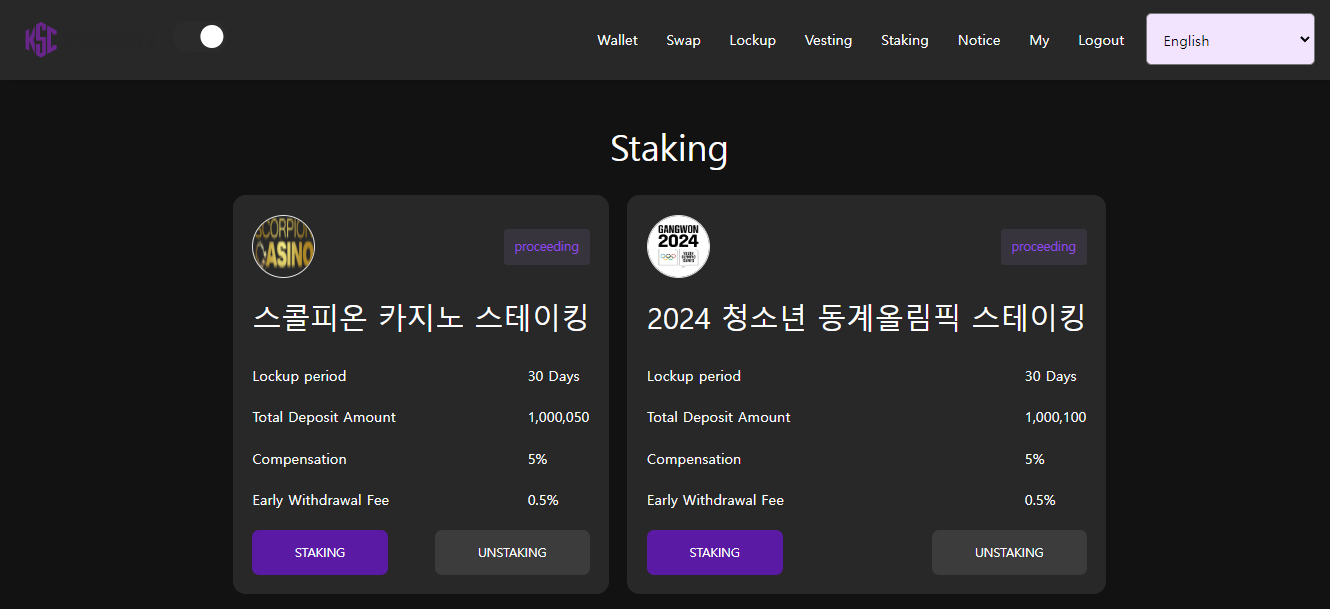Click the Scorpion Casino round logo
The width and height of the screenshot is (1330, 609).
[x=283, y=246]
